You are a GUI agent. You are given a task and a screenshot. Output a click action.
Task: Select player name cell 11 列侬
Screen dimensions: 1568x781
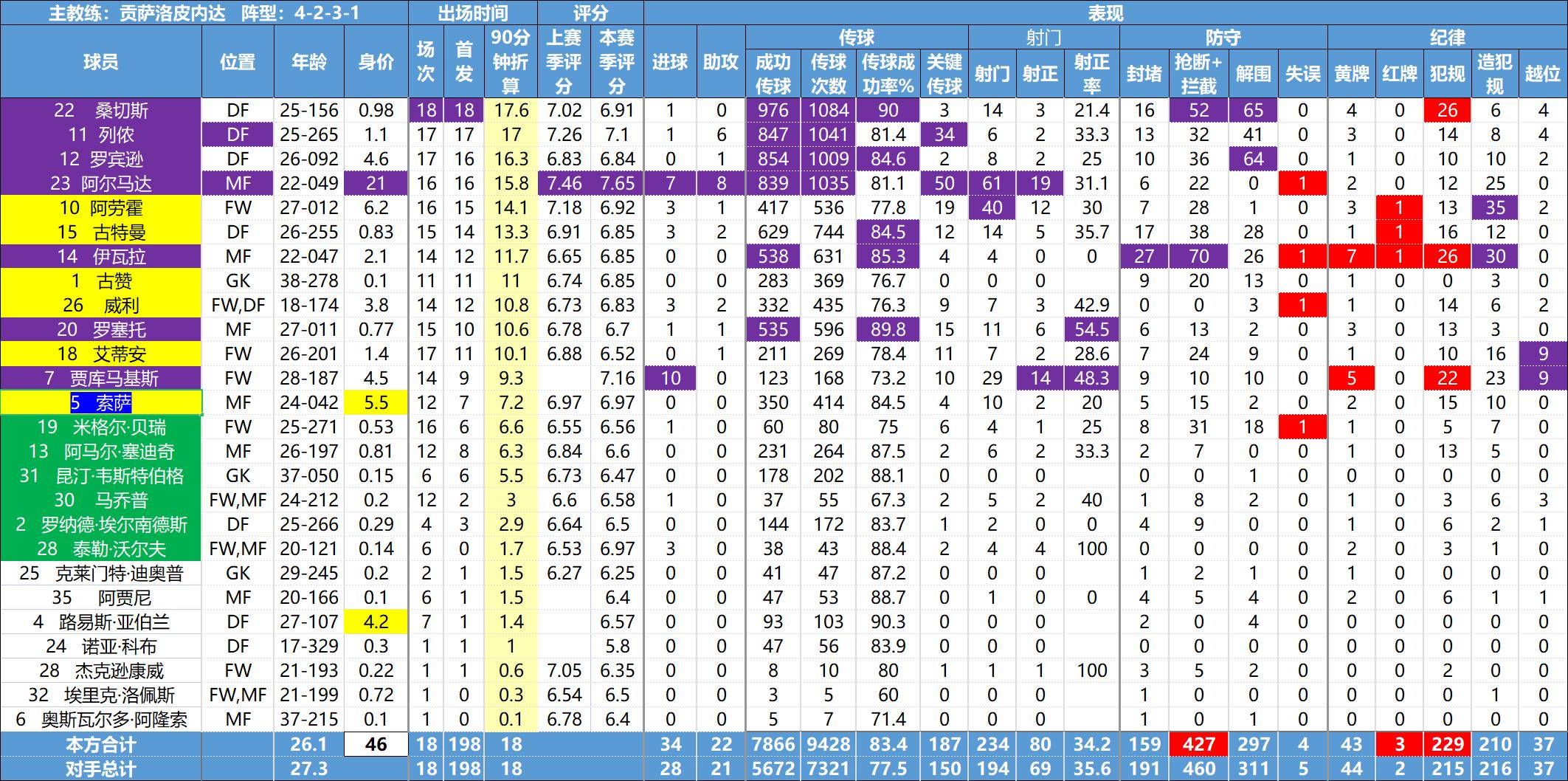101,134
